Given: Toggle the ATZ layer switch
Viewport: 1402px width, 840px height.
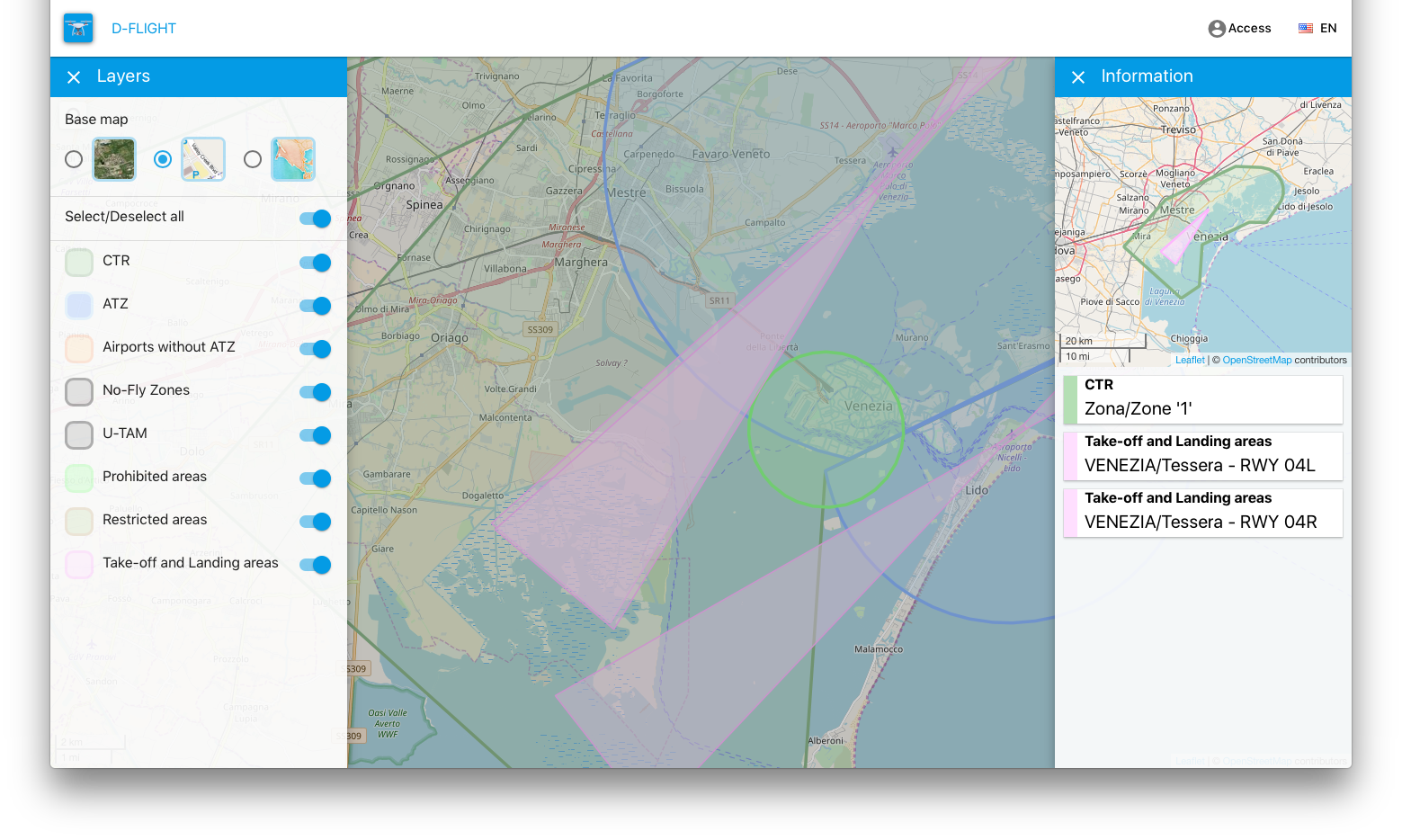Looking at the screenshot, I should click(316, 306).
